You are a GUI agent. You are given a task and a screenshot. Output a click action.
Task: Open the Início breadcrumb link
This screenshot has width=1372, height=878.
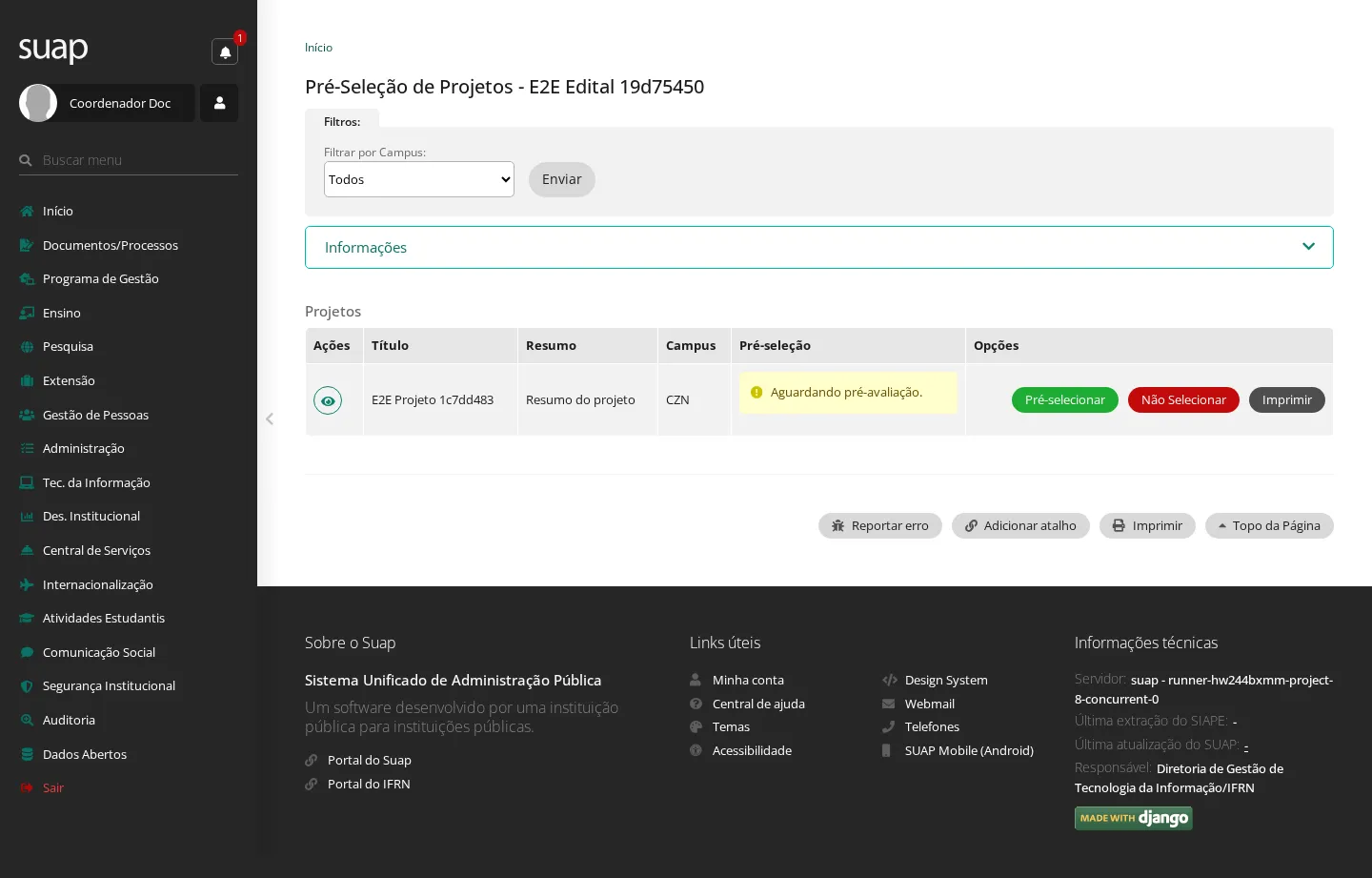318,48
